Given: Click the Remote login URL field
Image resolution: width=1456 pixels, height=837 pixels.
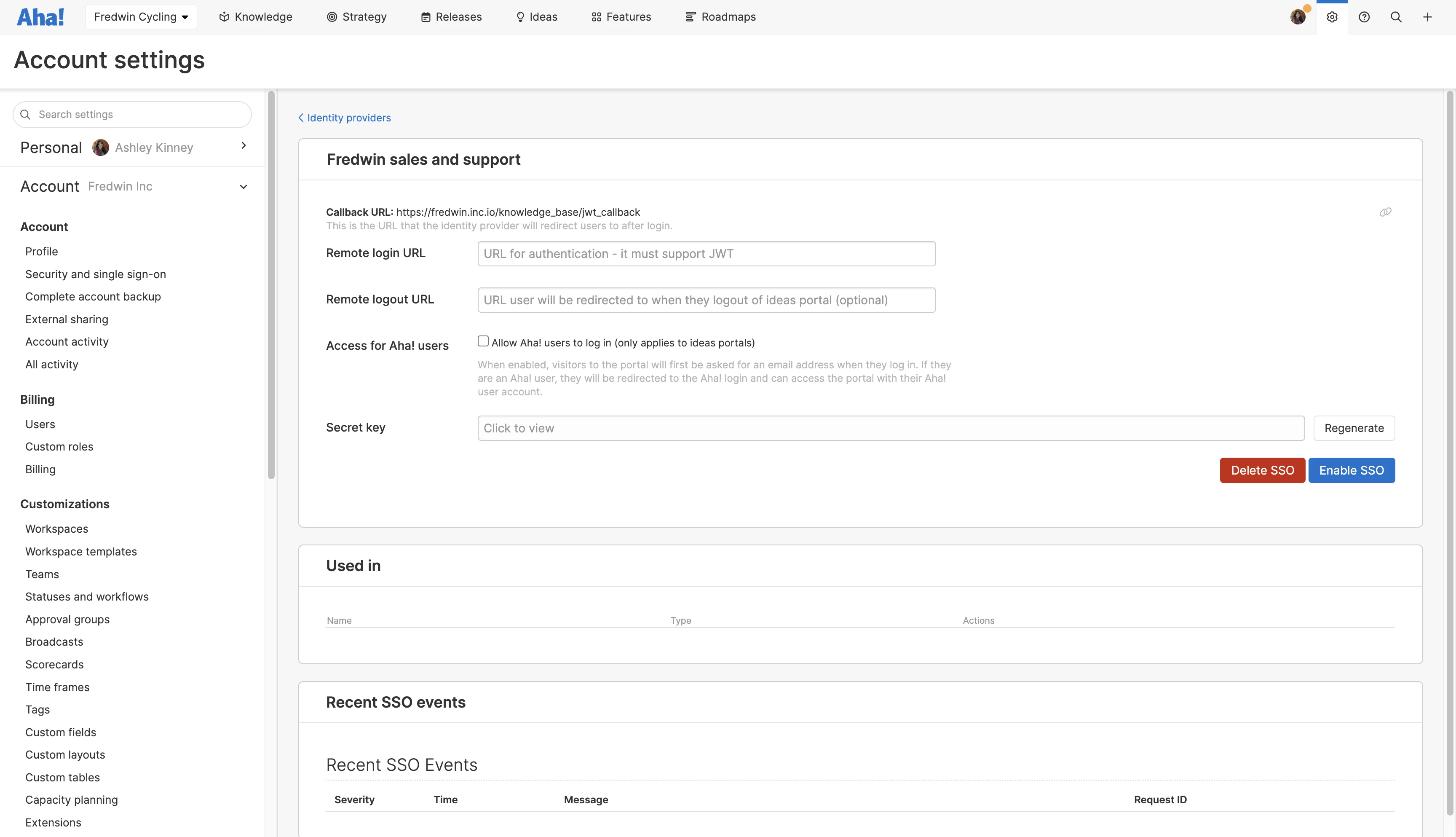Looking at the screenshot, I should [x=706, y=254].
